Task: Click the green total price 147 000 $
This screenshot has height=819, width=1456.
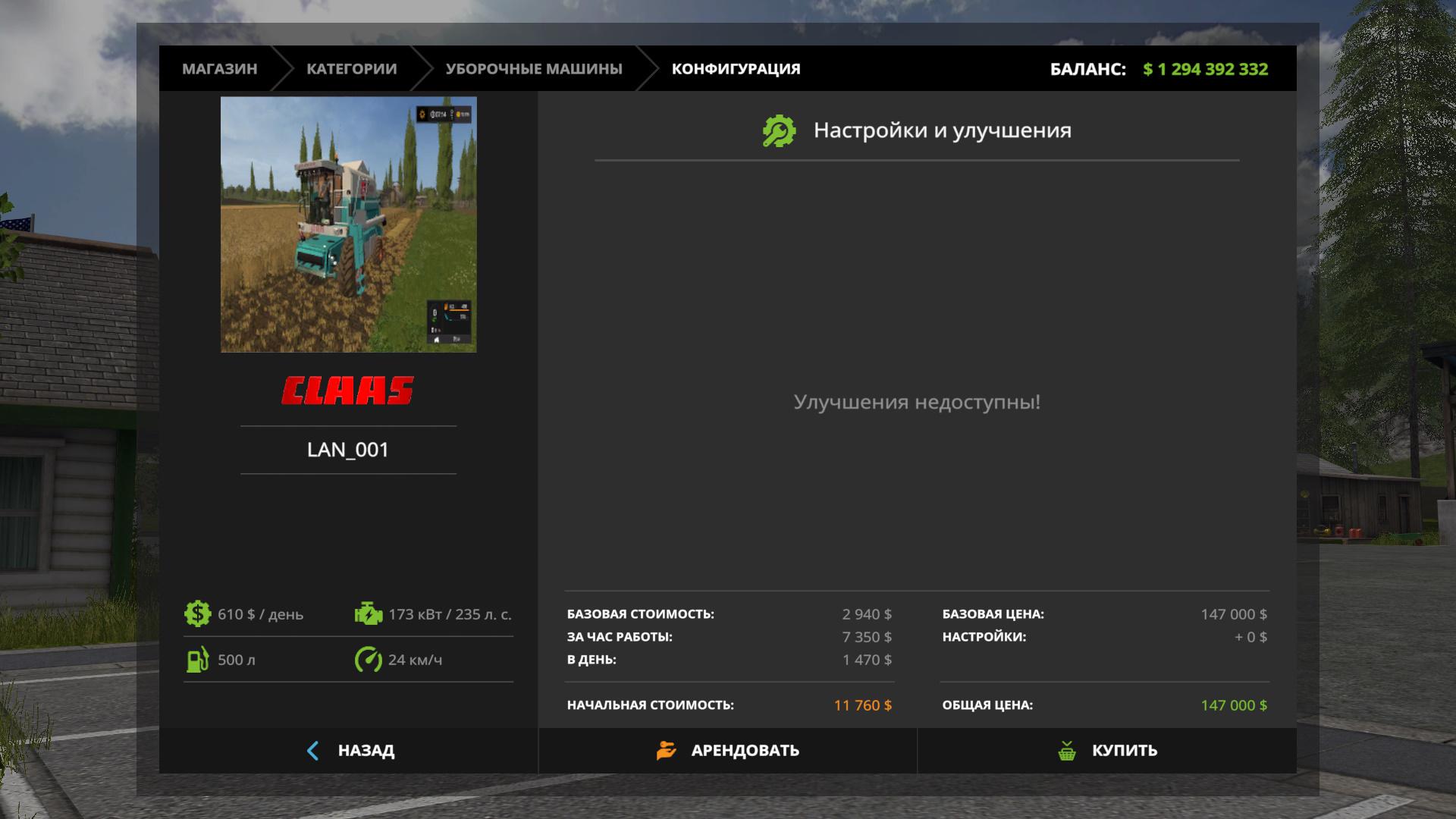Action: tap(1233, 705)
